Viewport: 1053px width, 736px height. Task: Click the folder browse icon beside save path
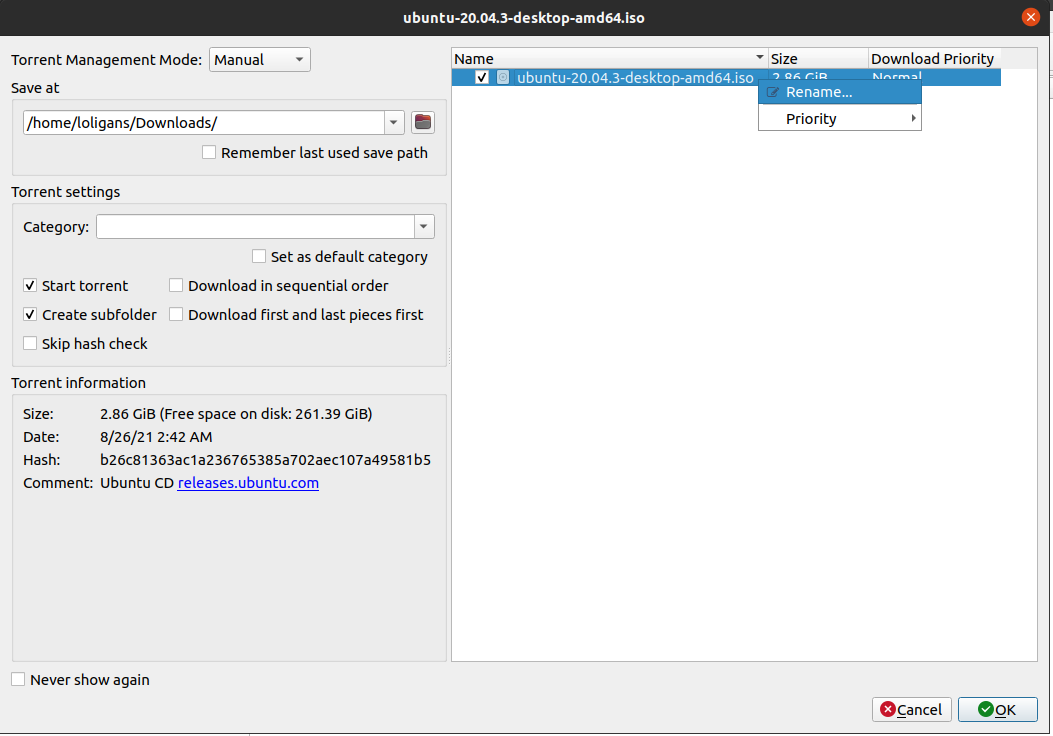click(422, 121)
